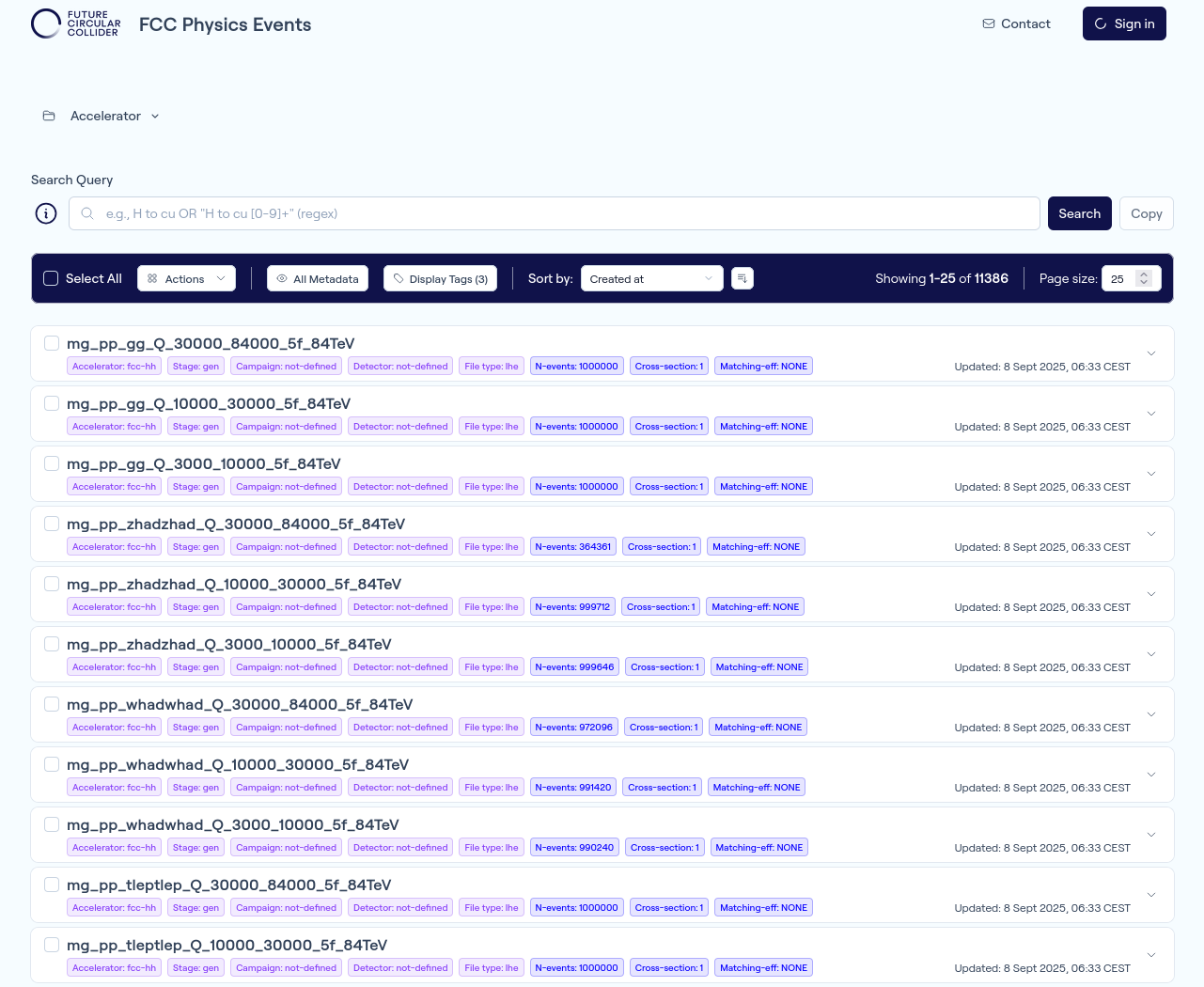The image size is (1204, 987).
Task: Toggle the sort order direction icon
Action: pyautogui.click(x=743, y=278)
